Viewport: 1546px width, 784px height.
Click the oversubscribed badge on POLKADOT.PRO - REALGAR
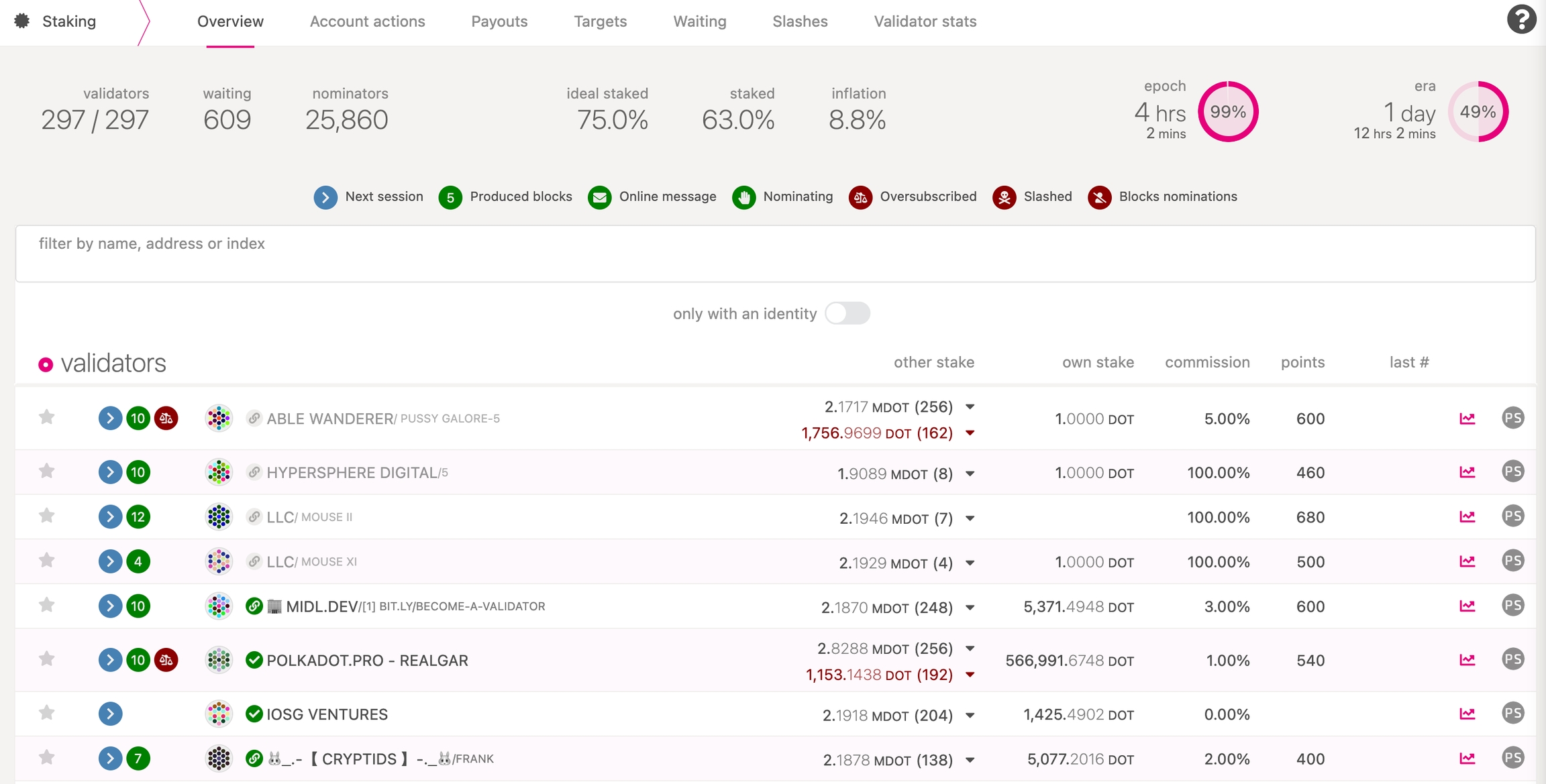tap(166, 660)
